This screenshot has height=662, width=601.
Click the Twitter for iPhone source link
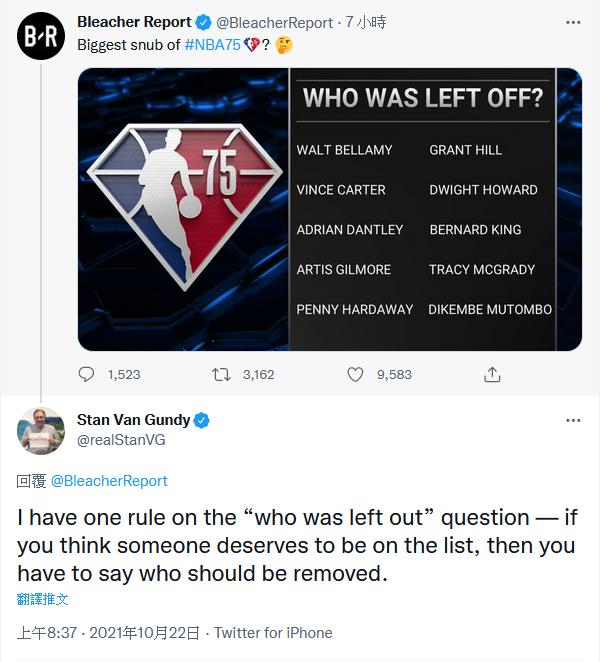coord(273,633)
